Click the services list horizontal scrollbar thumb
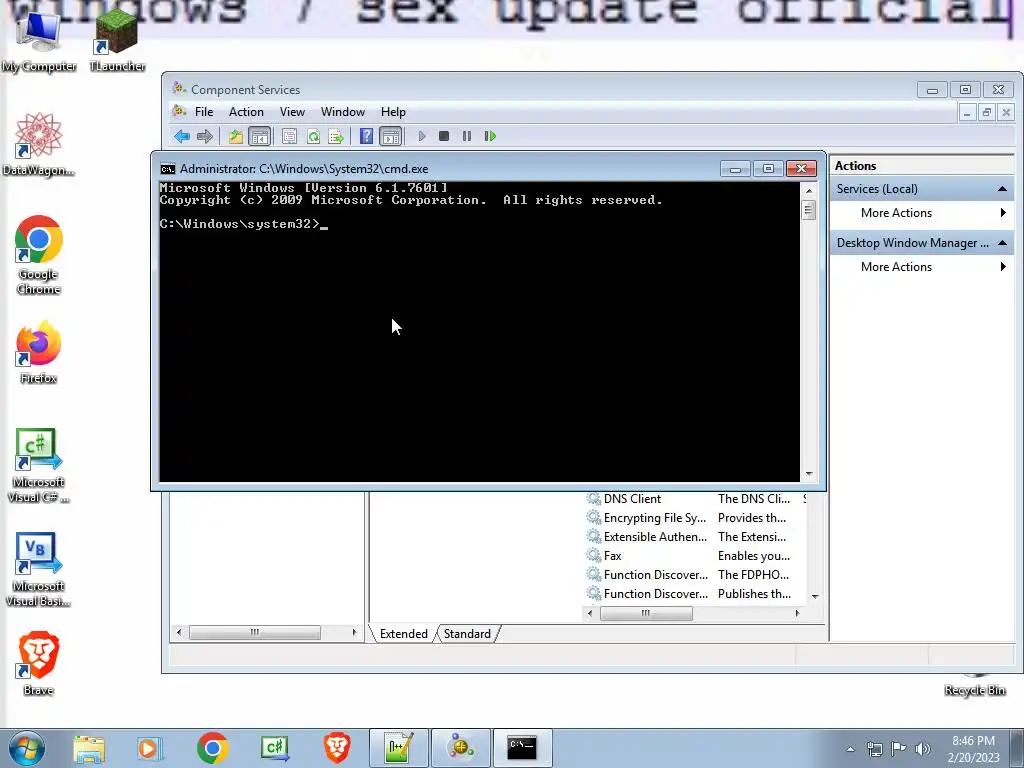 646,613
